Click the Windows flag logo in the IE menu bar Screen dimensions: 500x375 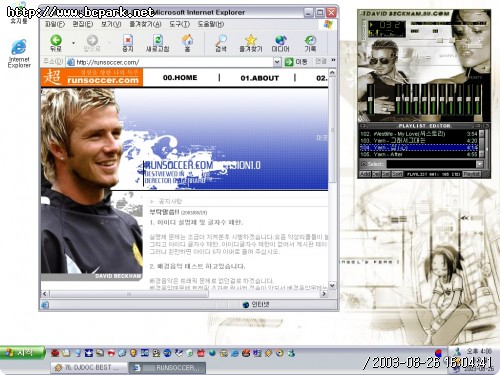(328, 24)
